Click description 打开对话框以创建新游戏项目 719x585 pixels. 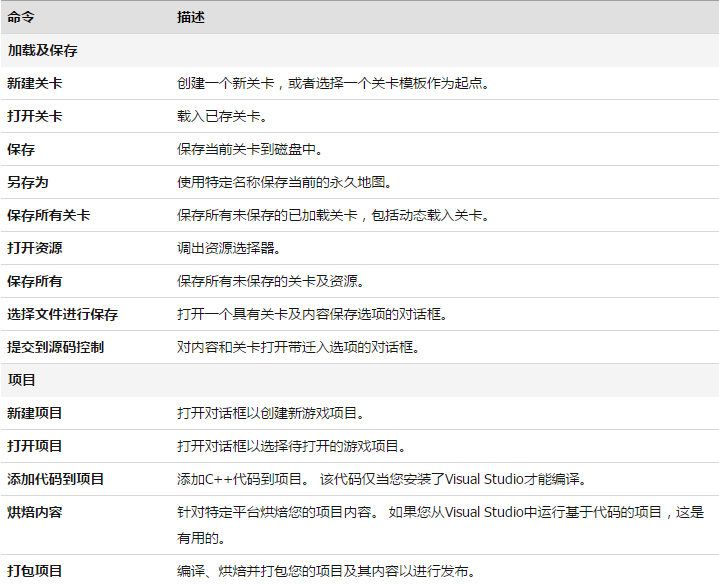tap(271, 414)
